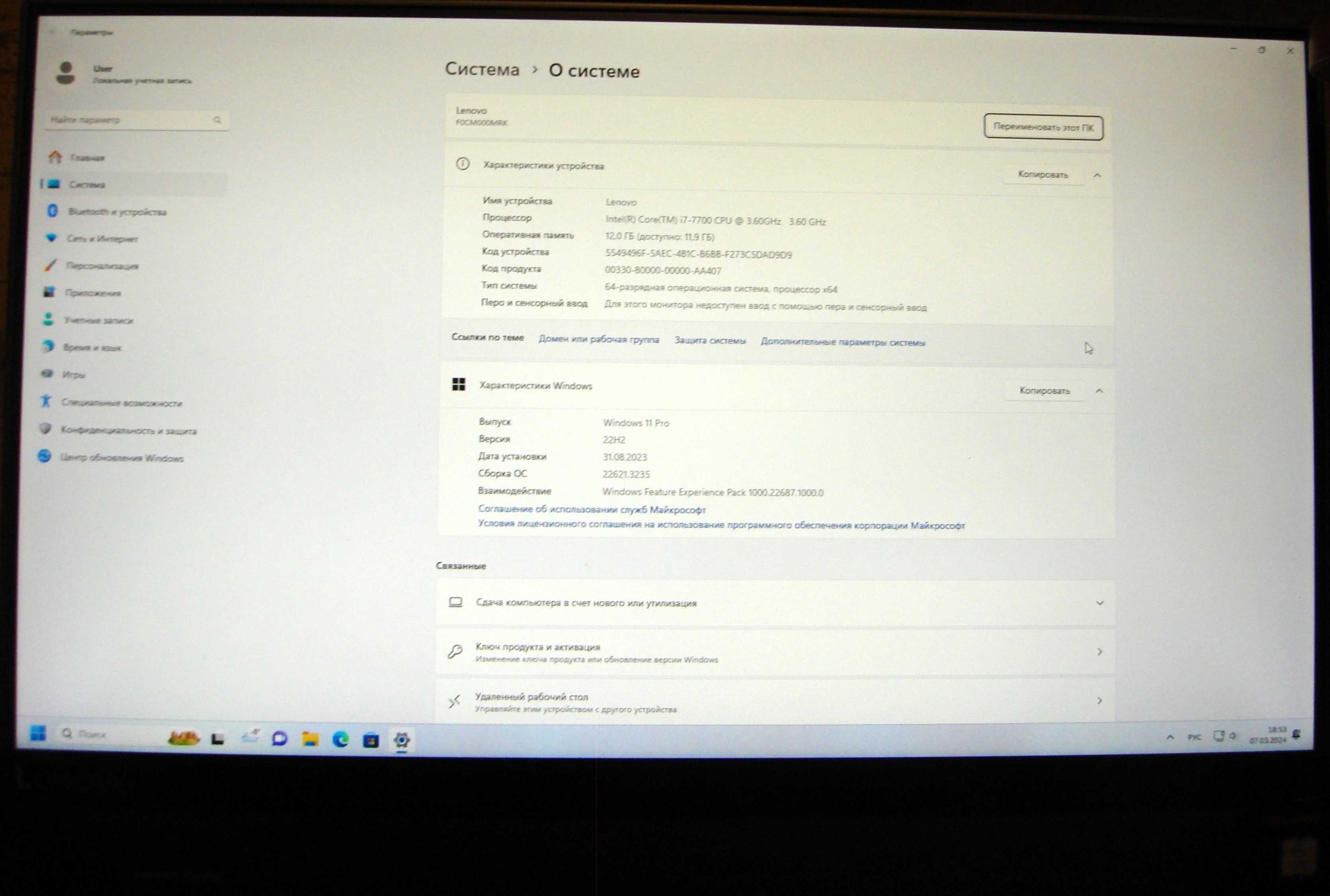Open Дополнительные параметры системы link
1330x896 pixels.
tap(843, 342)
